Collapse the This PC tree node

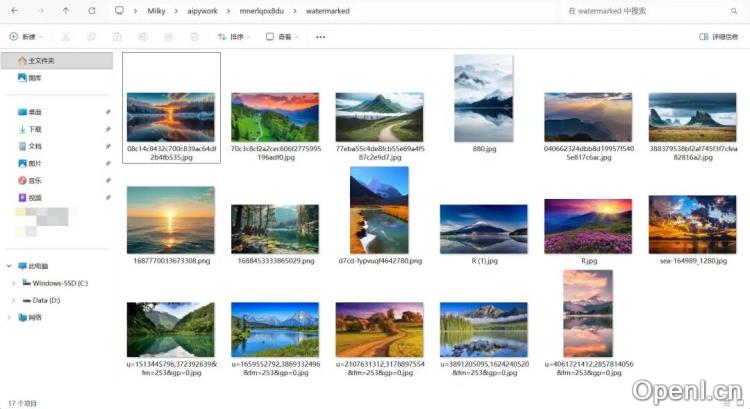coord(8,266)
